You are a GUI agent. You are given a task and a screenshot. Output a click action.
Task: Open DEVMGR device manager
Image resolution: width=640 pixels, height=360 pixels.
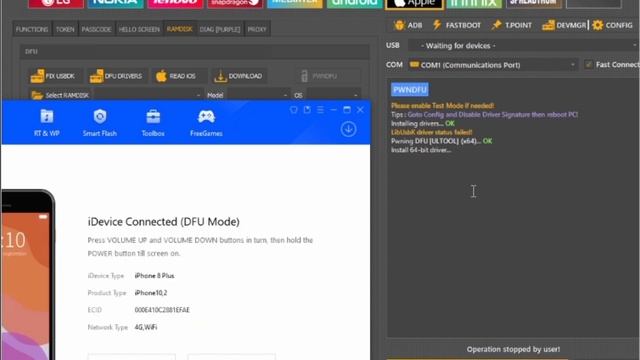564,25
